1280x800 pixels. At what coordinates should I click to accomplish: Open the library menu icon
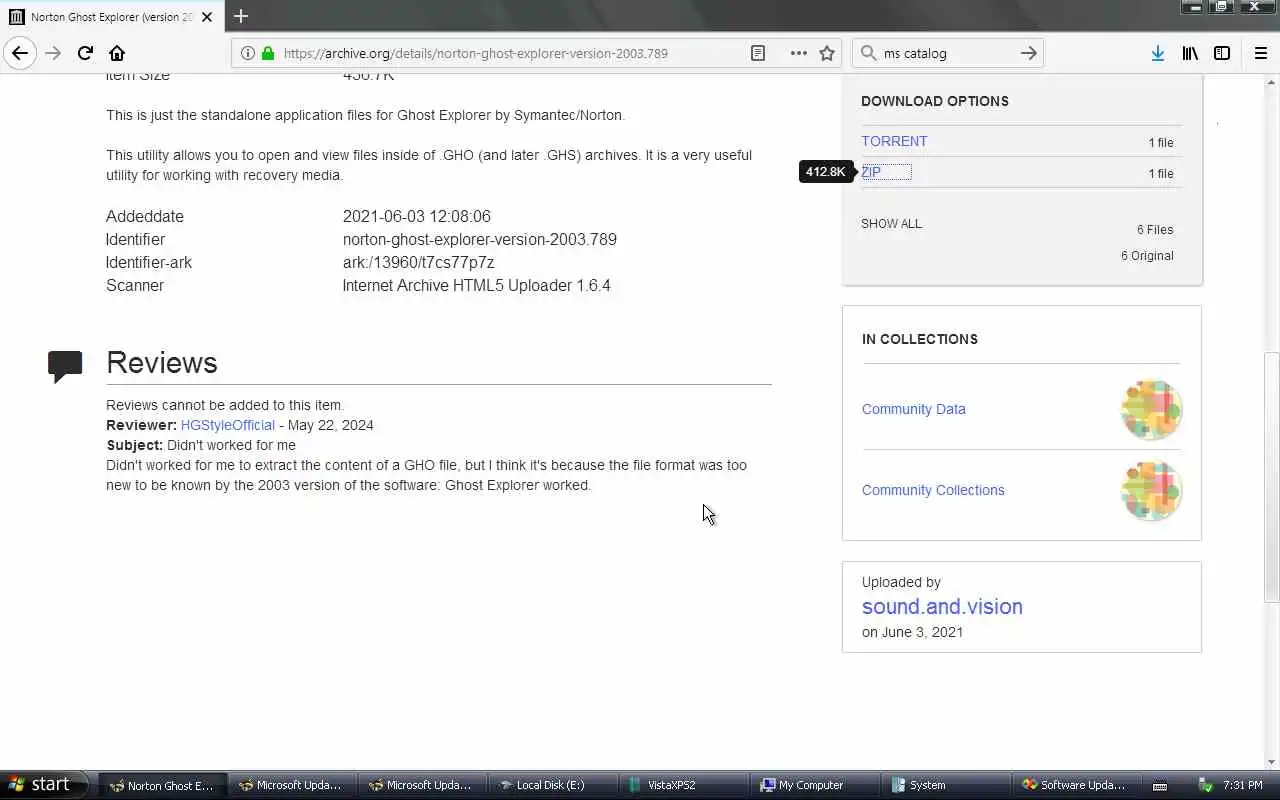coord(1190,53)
